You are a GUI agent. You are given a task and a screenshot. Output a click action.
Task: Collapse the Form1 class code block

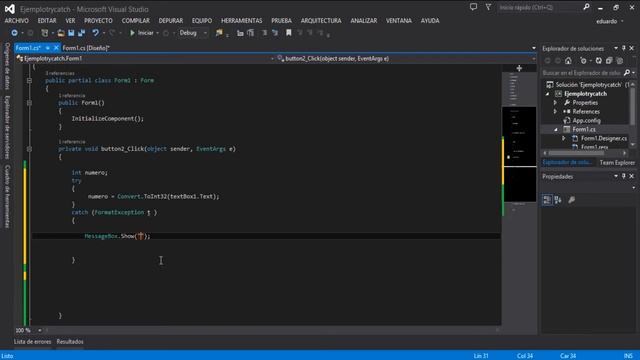tap(29, 80)
